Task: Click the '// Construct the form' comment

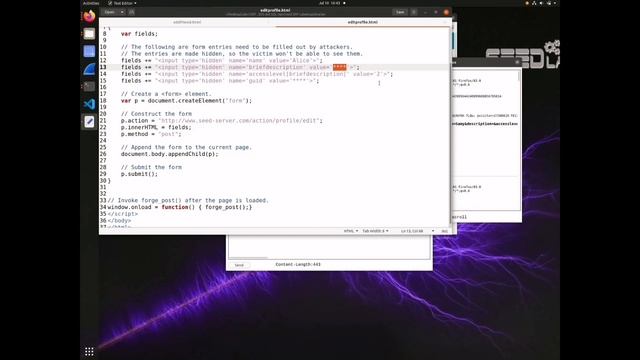Action: pos(156,114)
